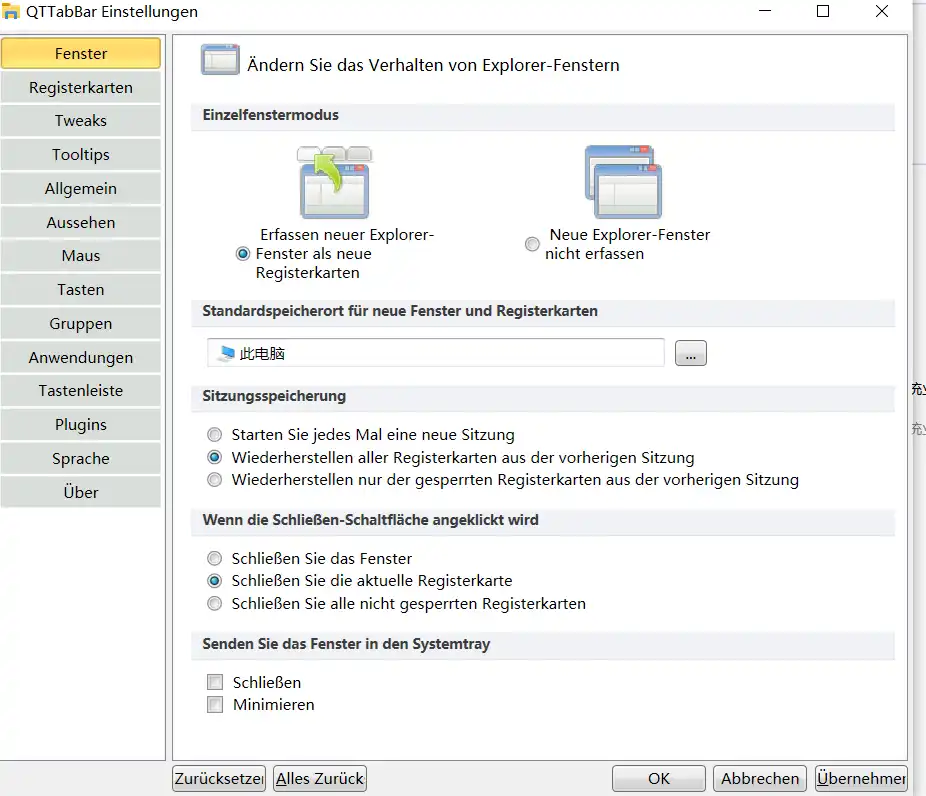Click the capture-windows-as-tabs illustration icon
Viewport: 926px width, 796px height.
click(335, 182)
